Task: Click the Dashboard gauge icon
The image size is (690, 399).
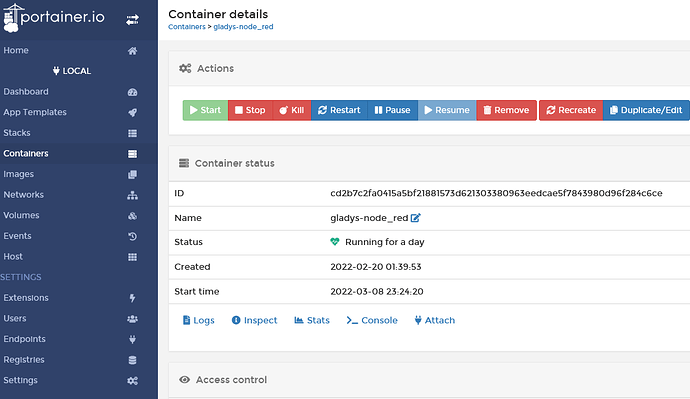Action: (132, 92)
